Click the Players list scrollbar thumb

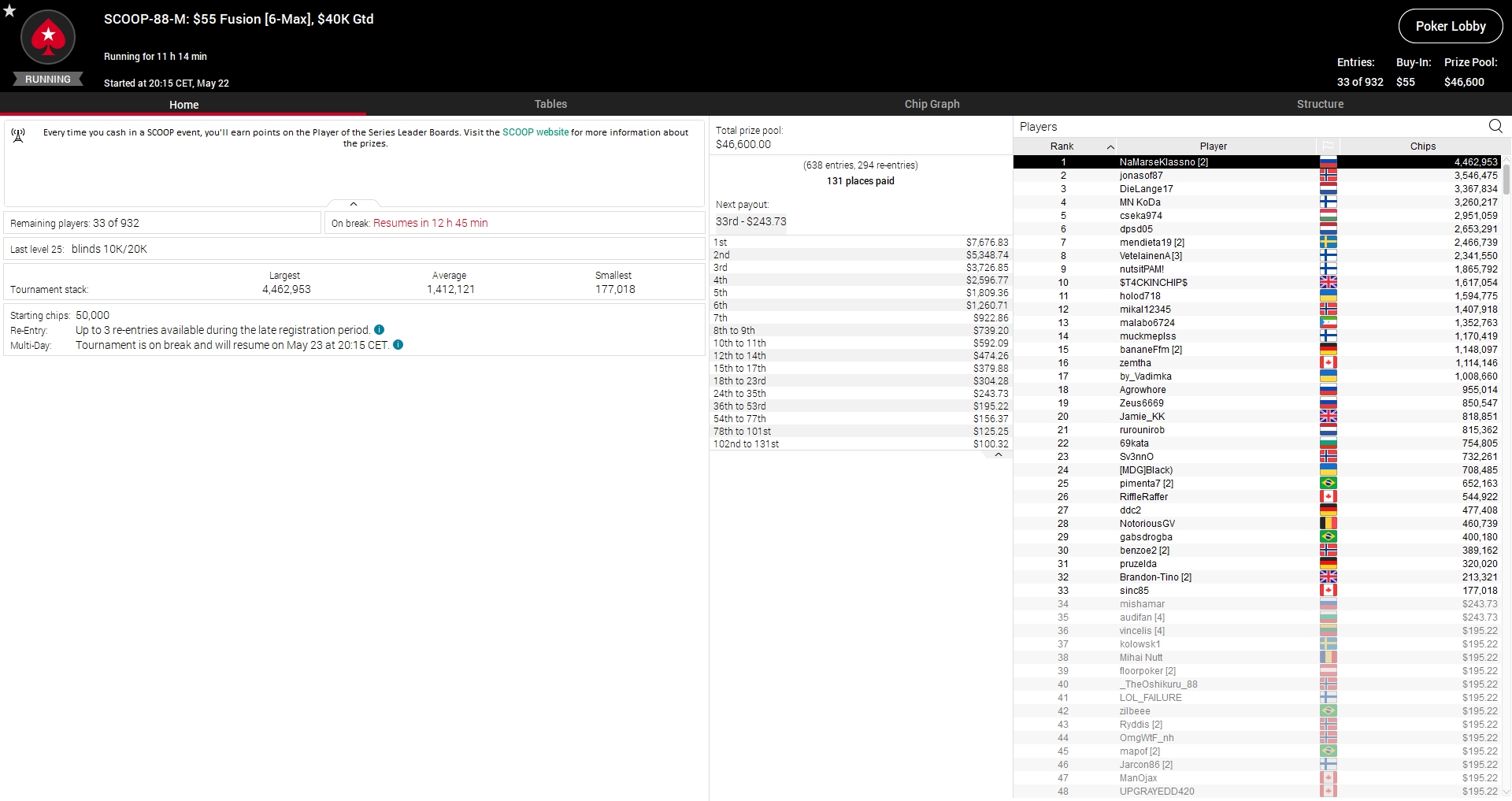point(1506,178)
